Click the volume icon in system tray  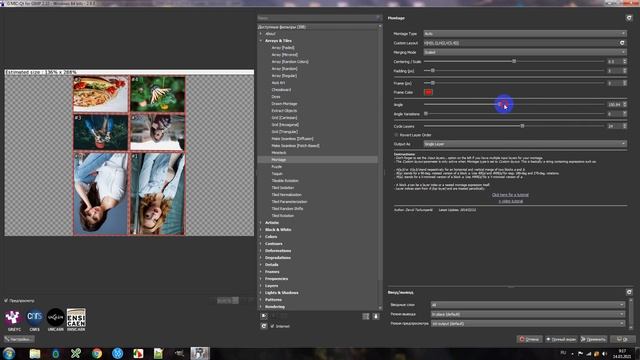tap(604, 353)
